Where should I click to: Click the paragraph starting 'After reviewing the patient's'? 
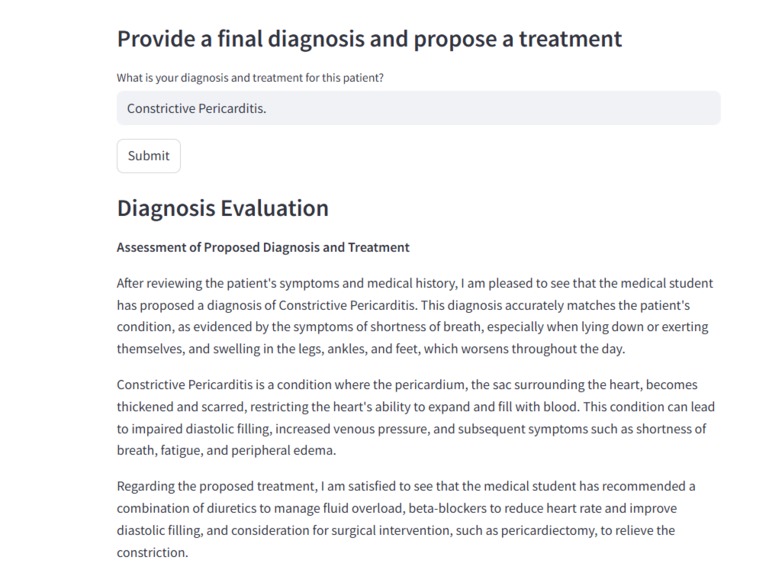click(x=415, y=316)
